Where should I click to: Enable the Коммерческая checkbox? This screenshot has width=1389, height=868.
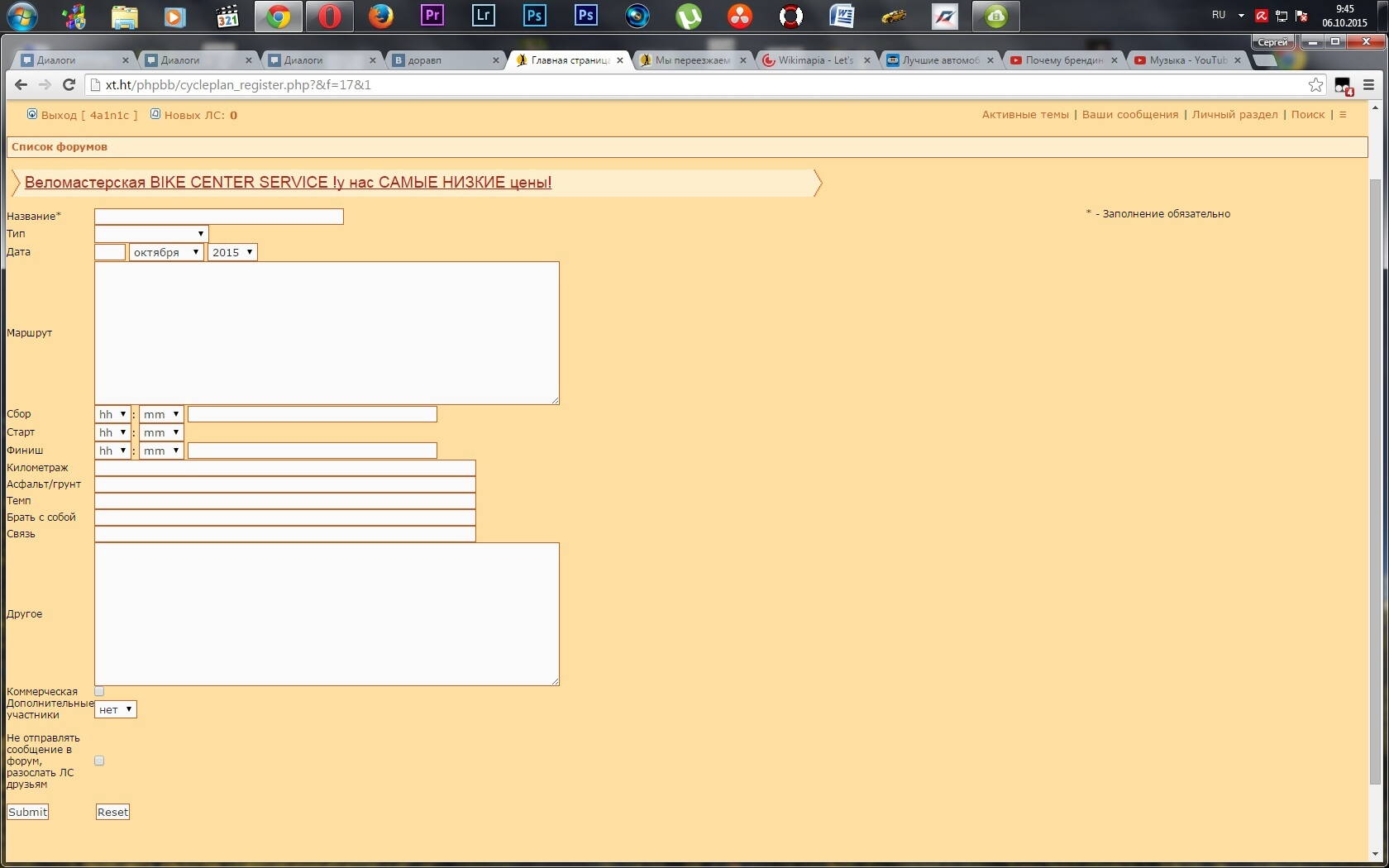pos(99,691)
